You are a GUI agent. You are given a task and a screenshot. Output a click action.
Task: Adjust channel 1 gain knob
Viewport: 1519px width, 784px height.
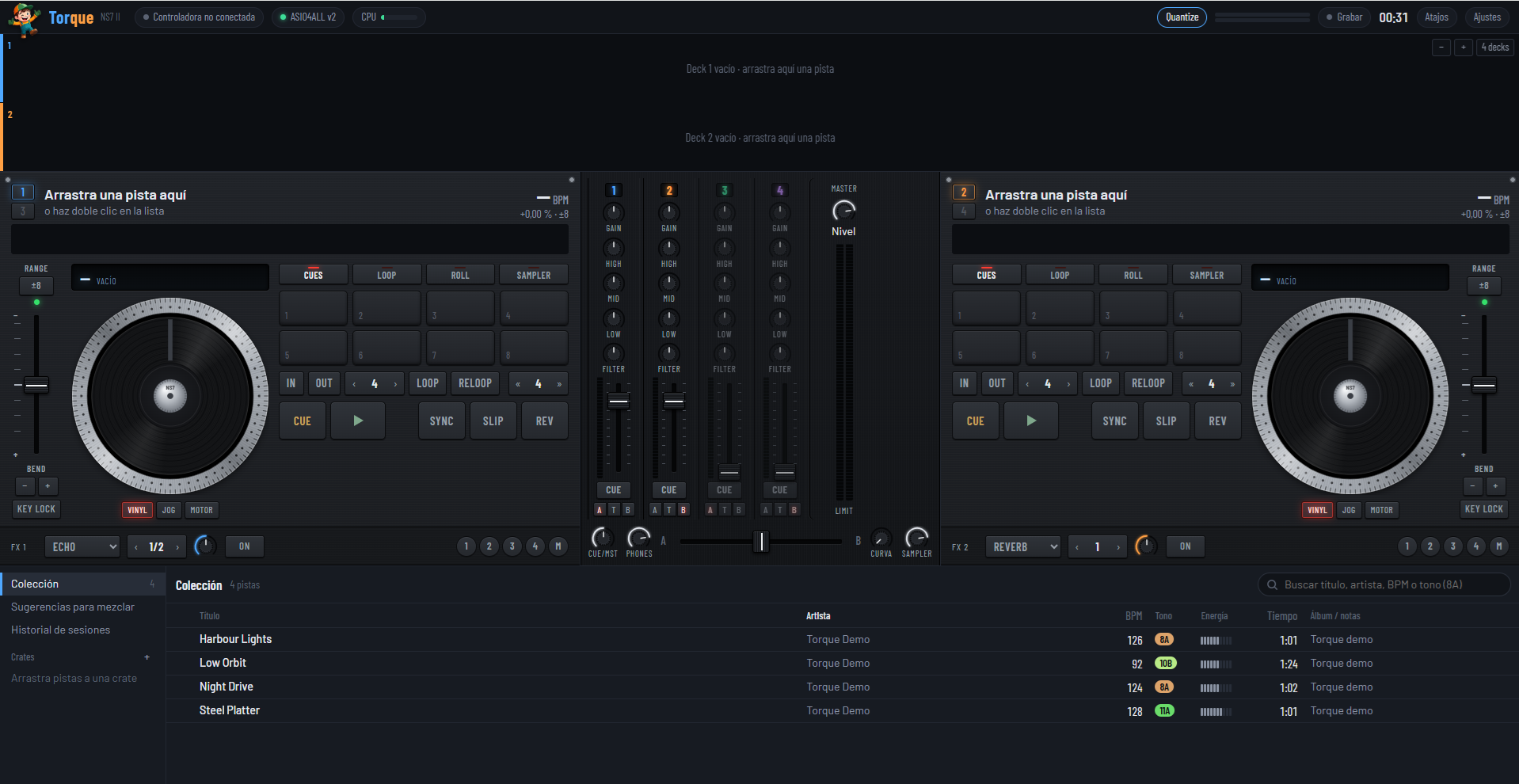[x=614, y=212]
